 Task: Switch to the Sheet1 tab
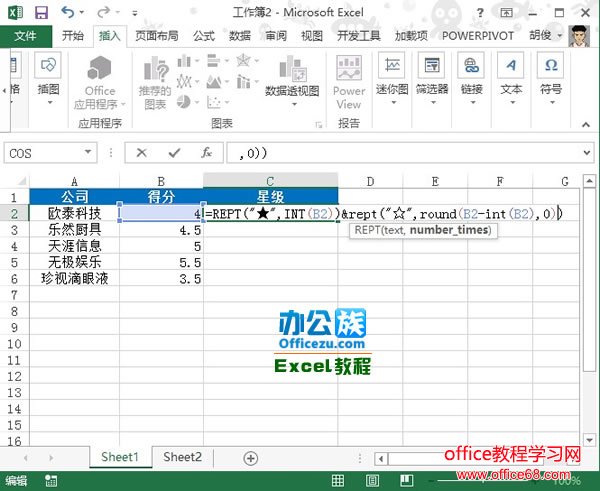[120, 457]
